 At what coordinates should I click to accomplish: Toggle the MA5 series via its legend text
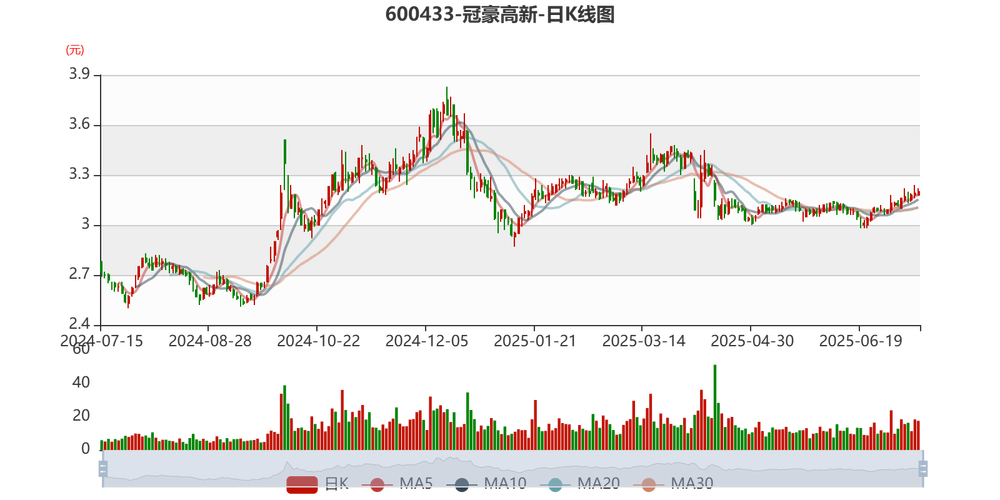coord(415,485)
